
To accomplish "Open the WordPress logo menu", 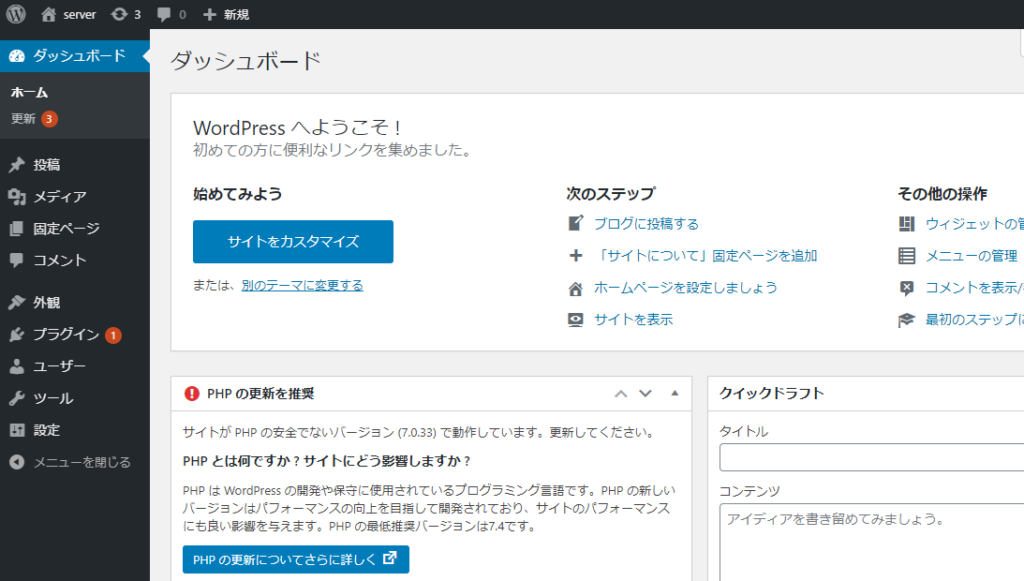I will pyautogui.click(x=16, y=14).
